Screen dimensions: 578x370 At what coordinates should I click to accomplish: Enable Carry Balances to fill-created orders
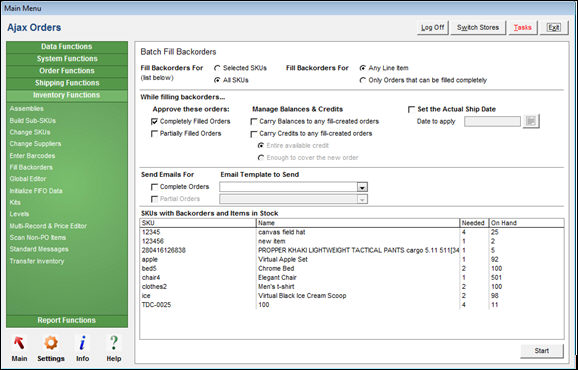coord(254,122)
